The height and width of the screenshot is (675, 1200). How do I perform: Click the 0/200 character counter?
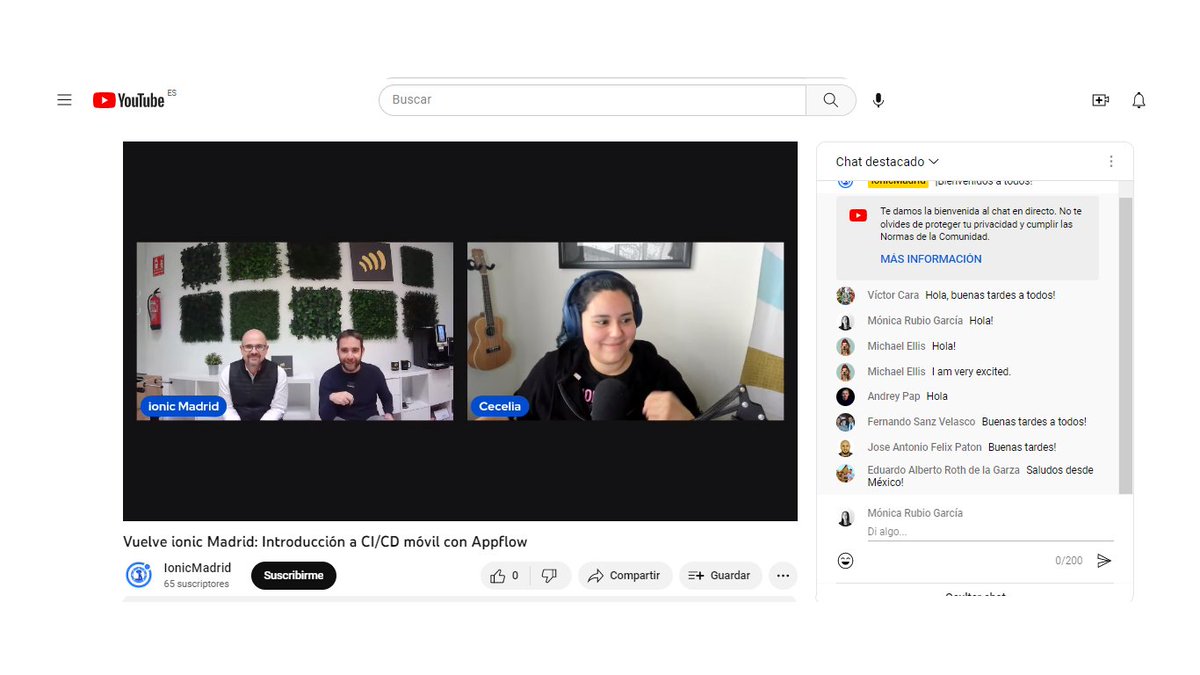point(1069,561)
